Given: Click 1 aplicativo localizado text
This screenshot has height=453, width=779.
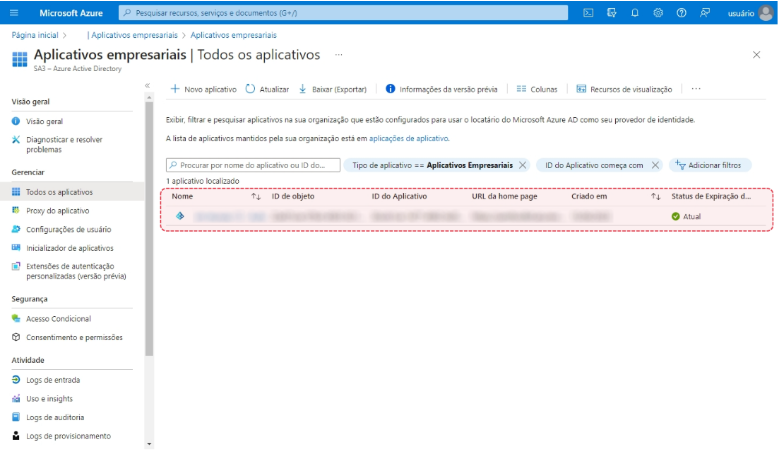Looking at the screenshot, I should (x=203, y=181).
